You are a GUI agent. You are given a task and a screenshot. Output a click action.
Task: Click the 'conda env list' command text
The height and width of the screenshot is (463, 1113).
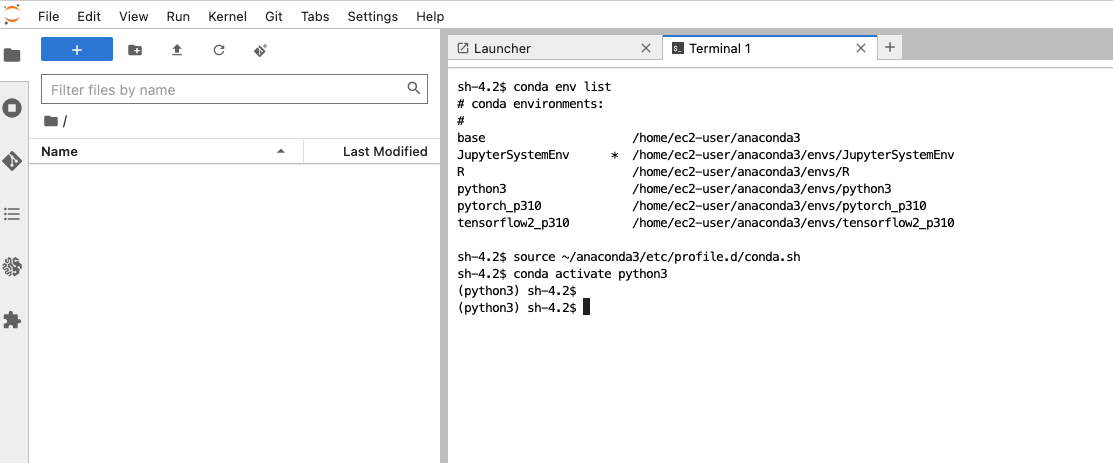562,87
